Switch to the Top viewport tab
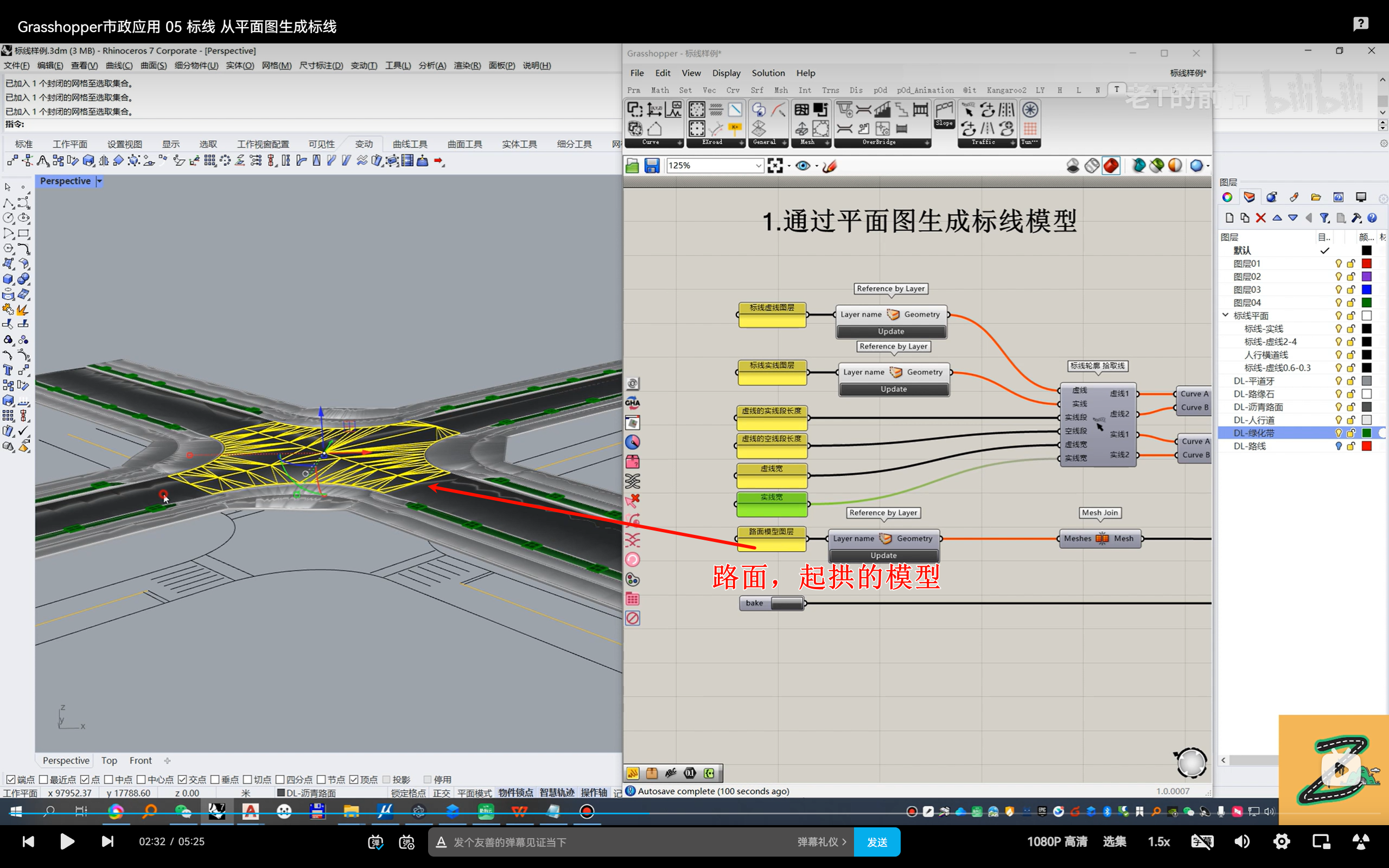The width and height of the screenshot is (1389, 868). (109, 760)
